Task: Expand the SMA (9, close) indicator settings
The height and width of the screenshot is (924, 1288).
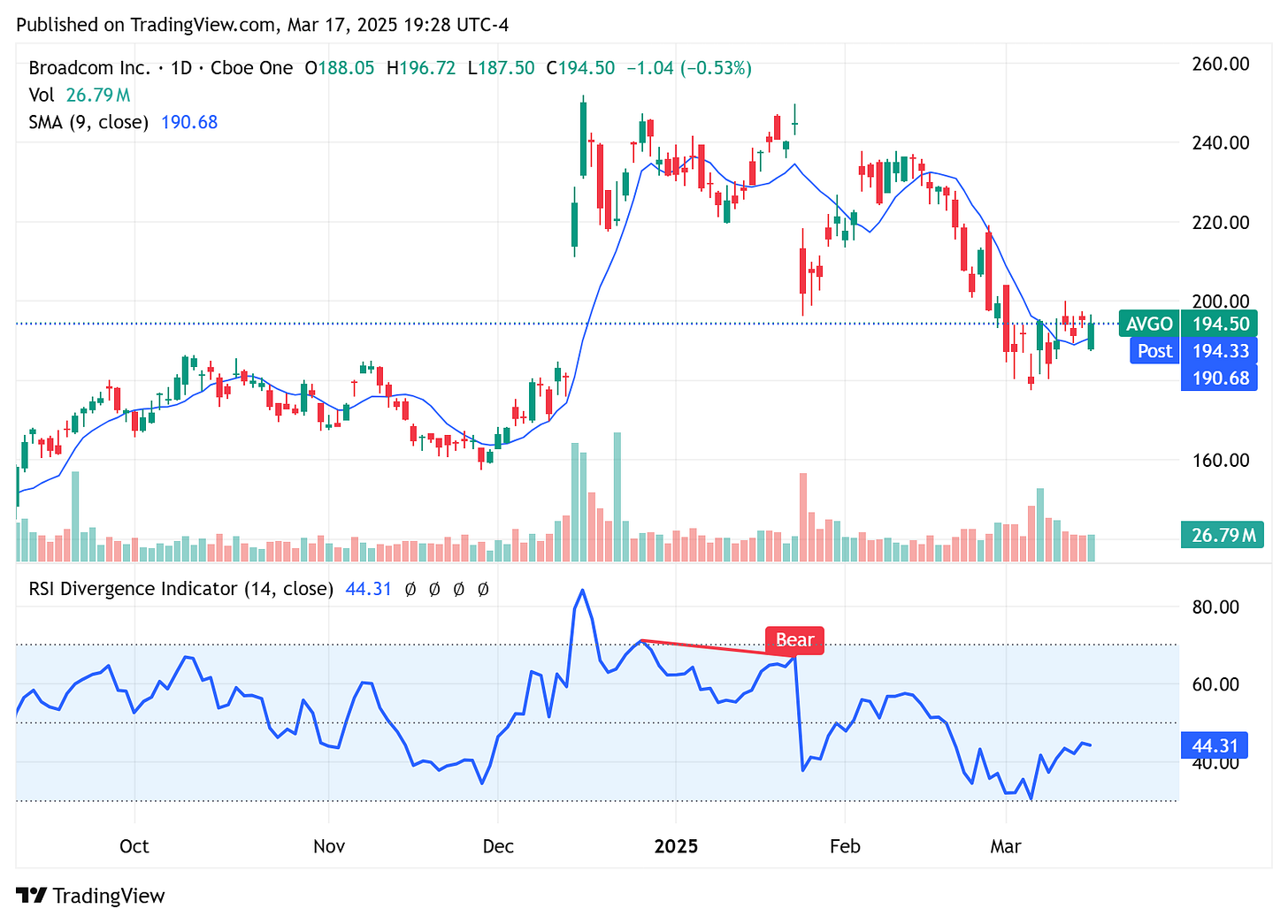Action: (x=88, y=122)
